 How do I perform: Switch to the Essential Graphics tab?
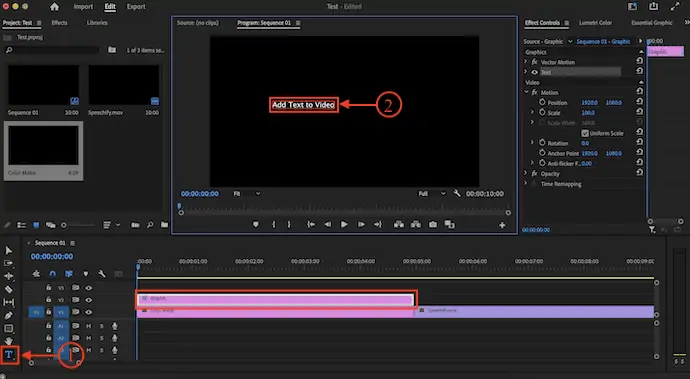652,23
